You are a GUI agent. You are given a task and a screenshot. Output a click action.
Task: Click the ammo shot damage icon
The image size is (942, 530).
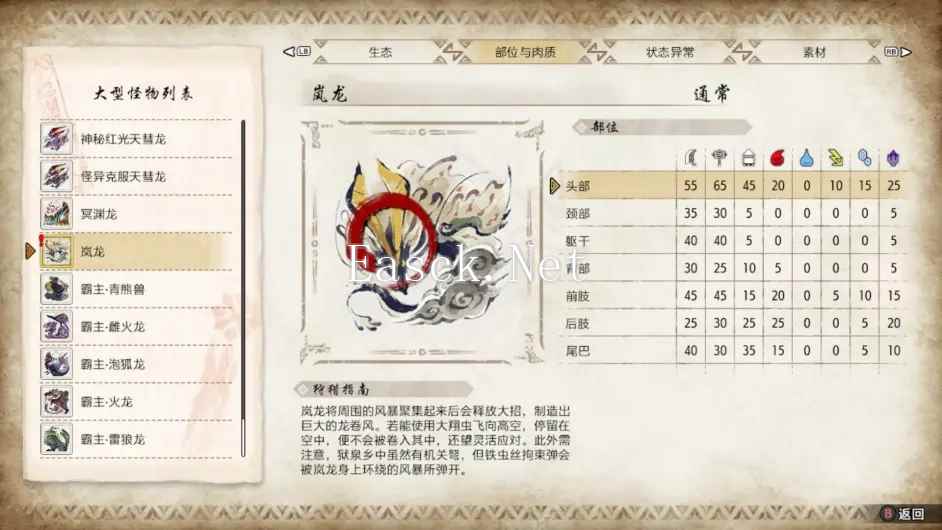[749, 158]
